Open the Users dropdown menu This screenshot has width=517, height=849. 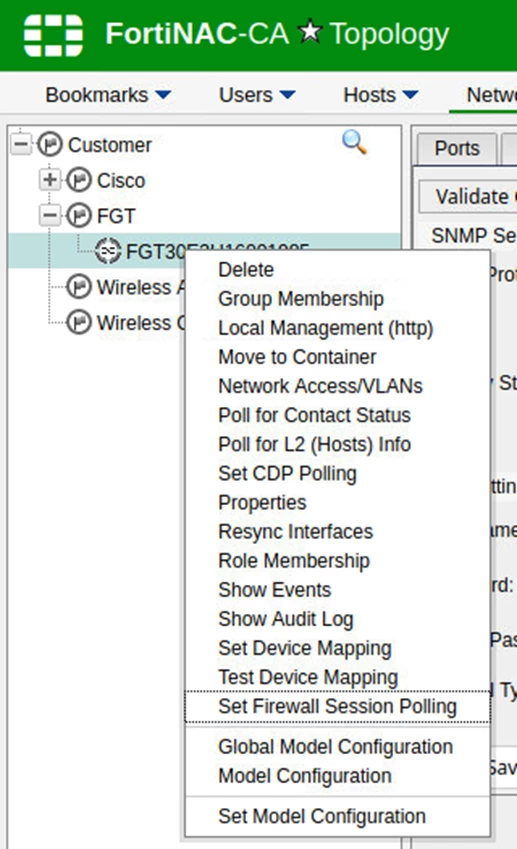tap(257, 95)
